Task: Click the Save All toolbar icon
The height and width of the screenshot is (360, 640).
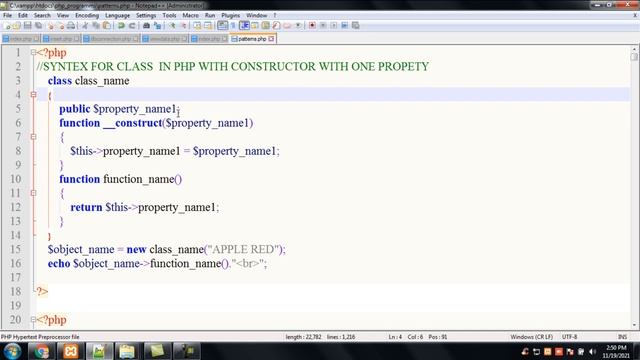Action: coord(38,26)
